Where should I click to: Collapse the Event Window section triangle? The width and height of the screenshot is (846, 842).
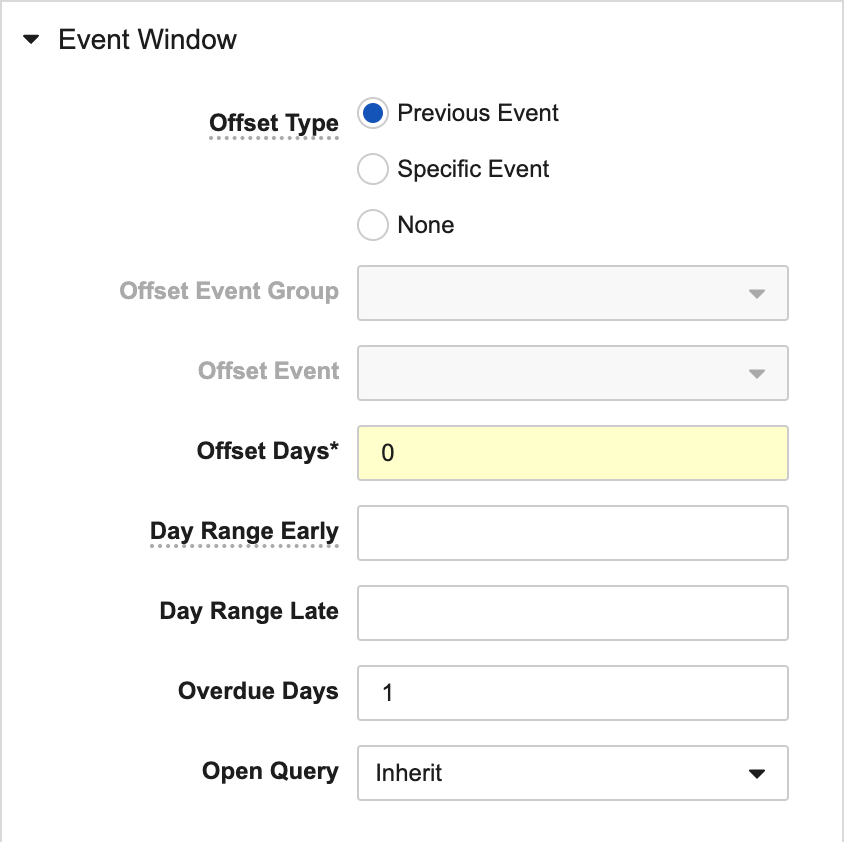pos(32,41)
